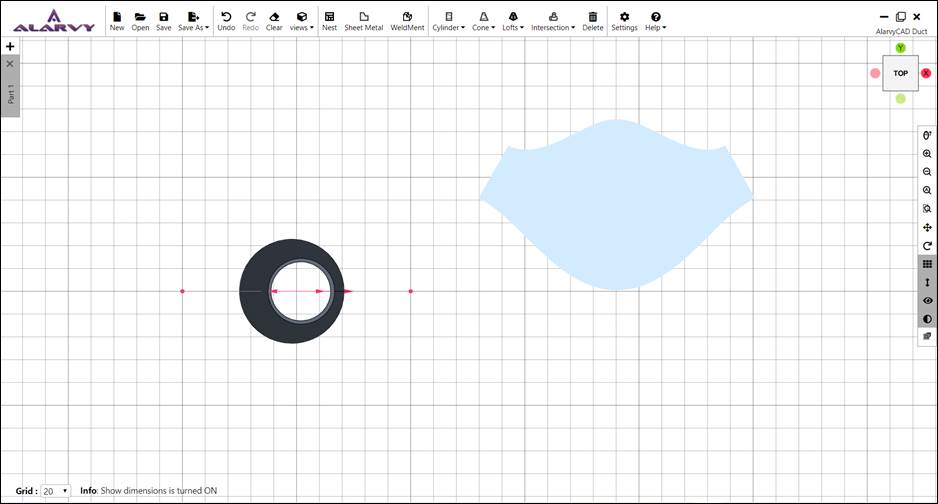
Task: Expand the Cone dropdown
Action: tap(483, 21)
